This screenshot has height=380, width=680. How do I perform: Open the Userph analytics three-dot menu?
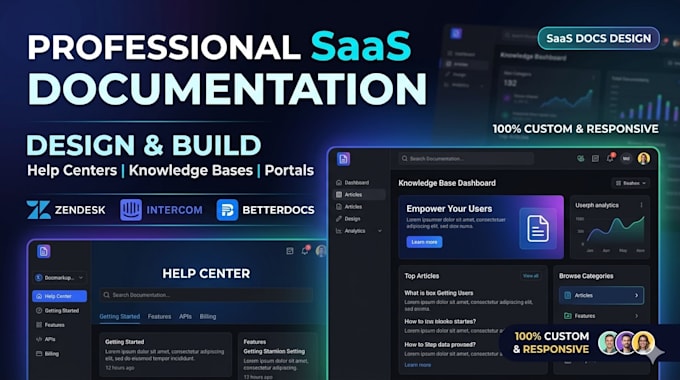tap(641, 205)
